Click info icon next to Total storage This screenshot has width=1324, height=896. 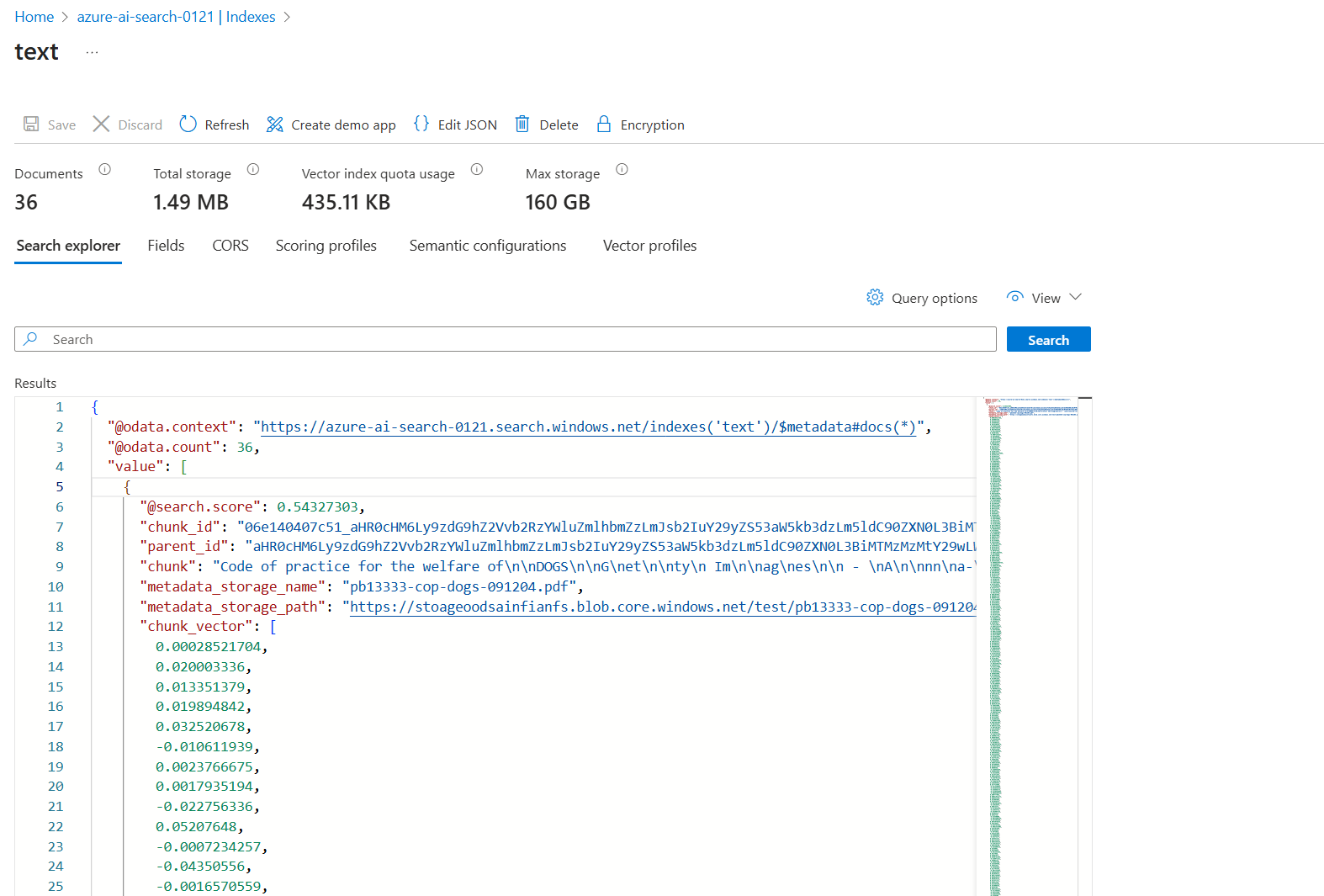pos(253,170)
